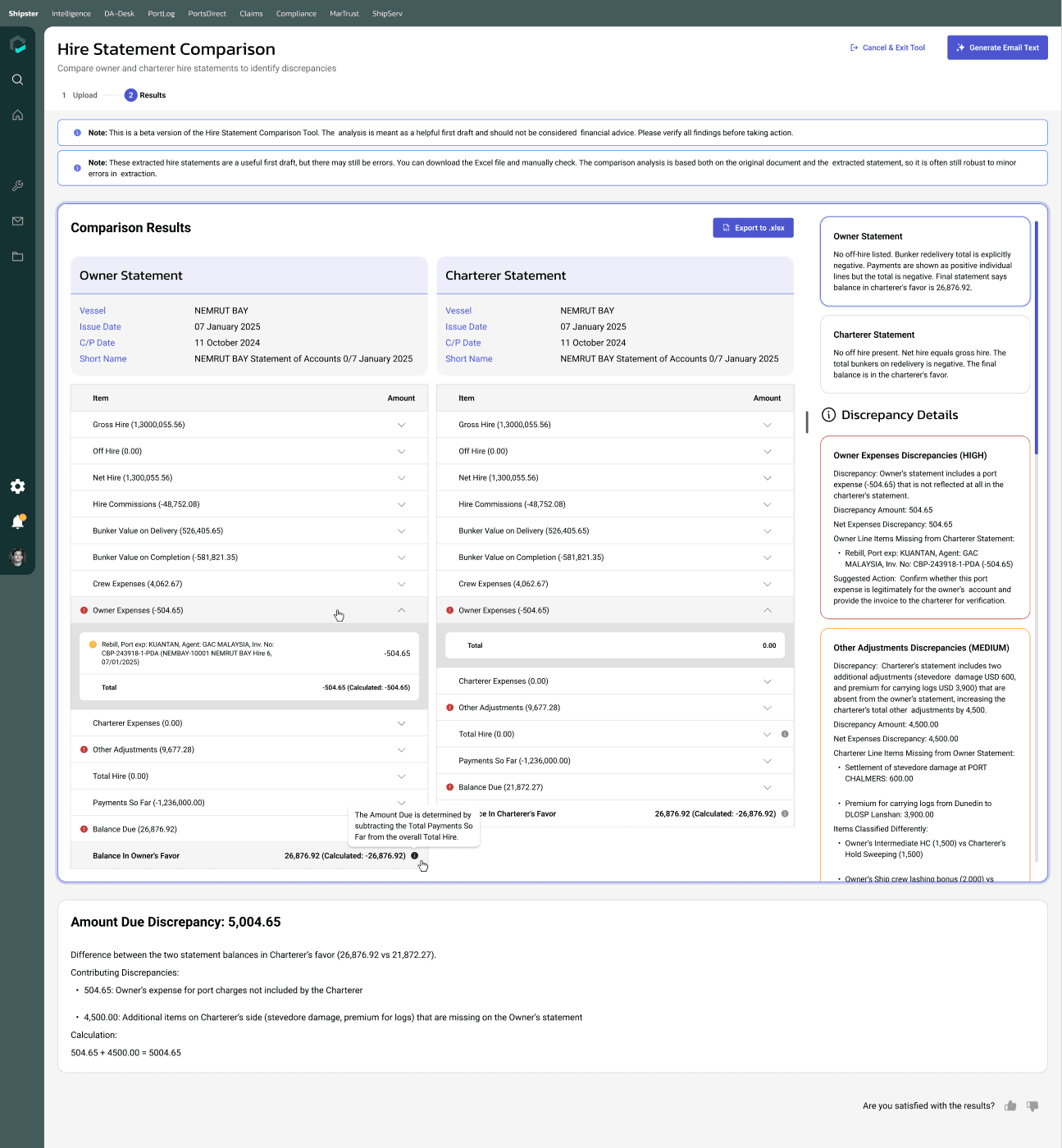
Task: Select Results step tab
Action: 145,95
